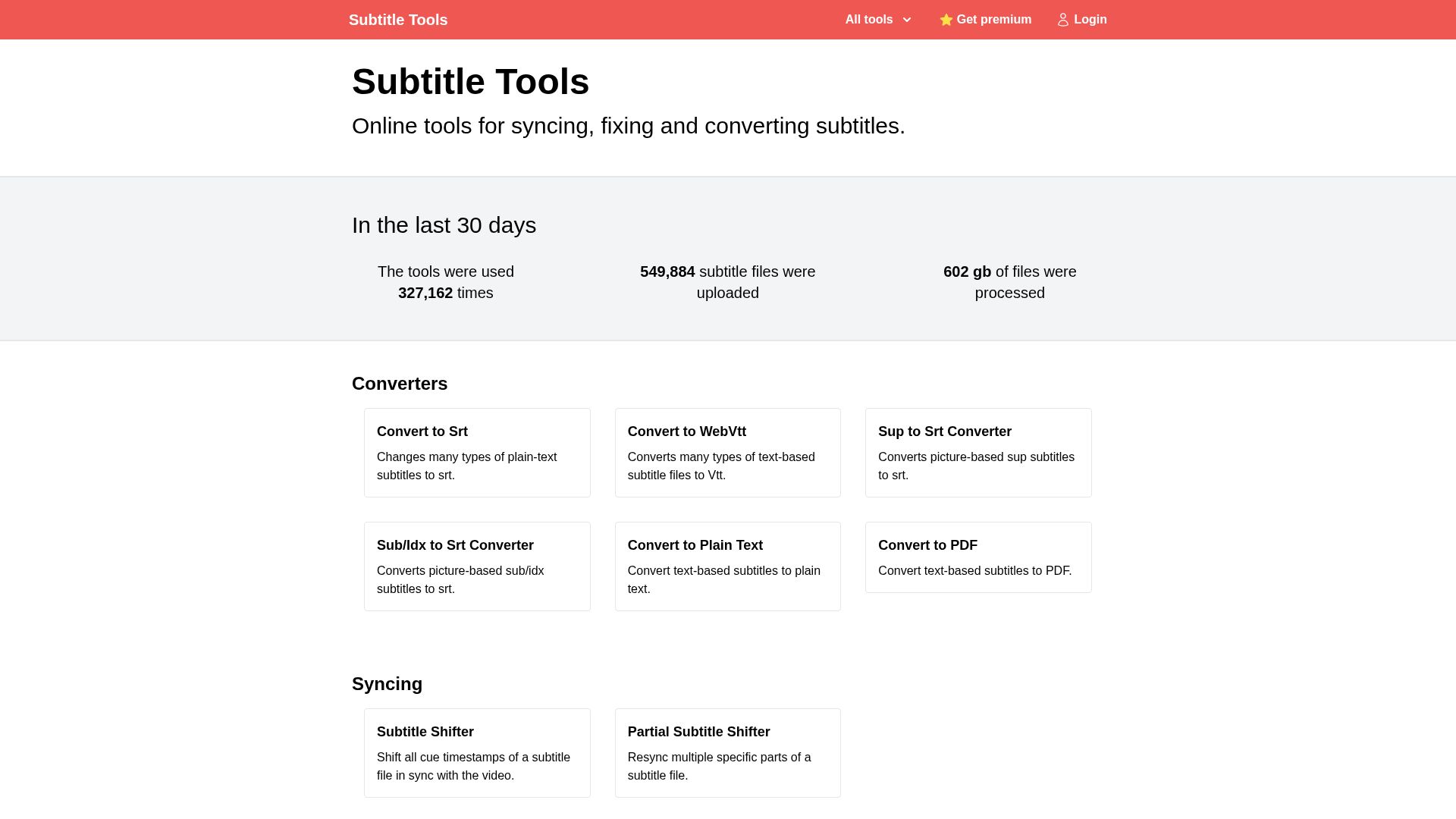Click the gold star premium icon
The height and width of the screenshot is (819, 1456).
[x=946, y=20]
